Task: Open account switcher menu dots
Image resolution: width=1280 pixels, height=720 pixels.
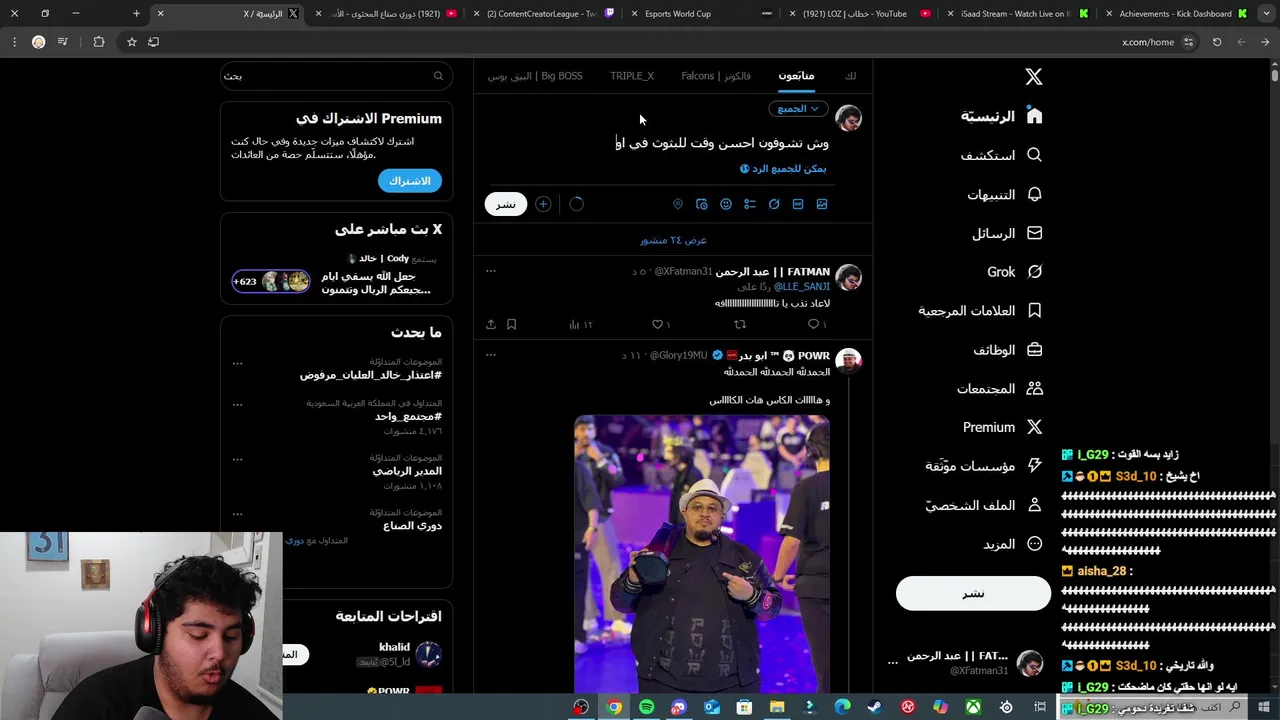Action: (x=893, y=662)
